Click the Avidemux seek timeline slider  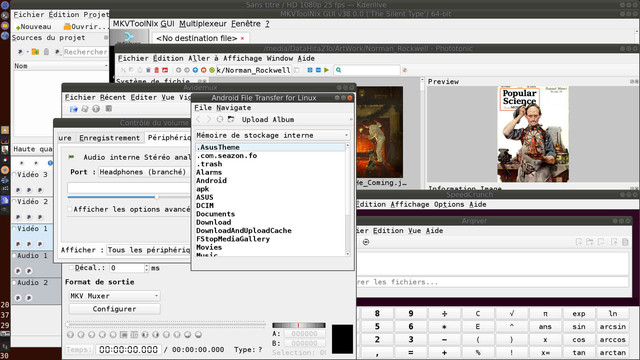pyautogui.click(x=166, y=324)
